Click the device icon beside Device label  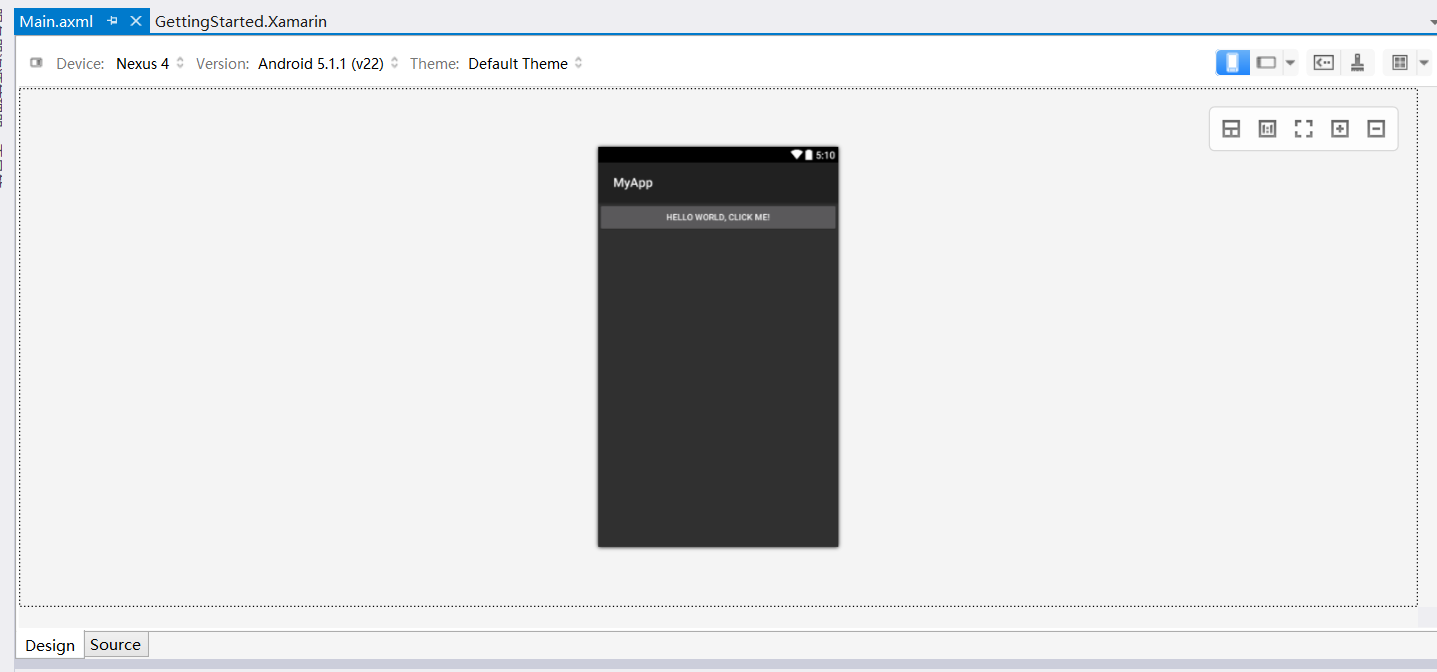click(x=37, y=63)
